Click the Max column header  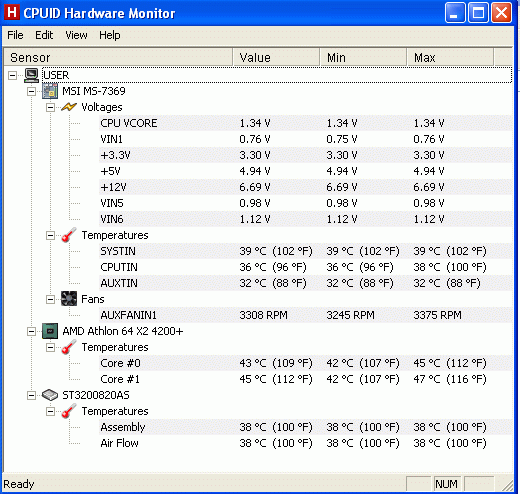(450, 57)
